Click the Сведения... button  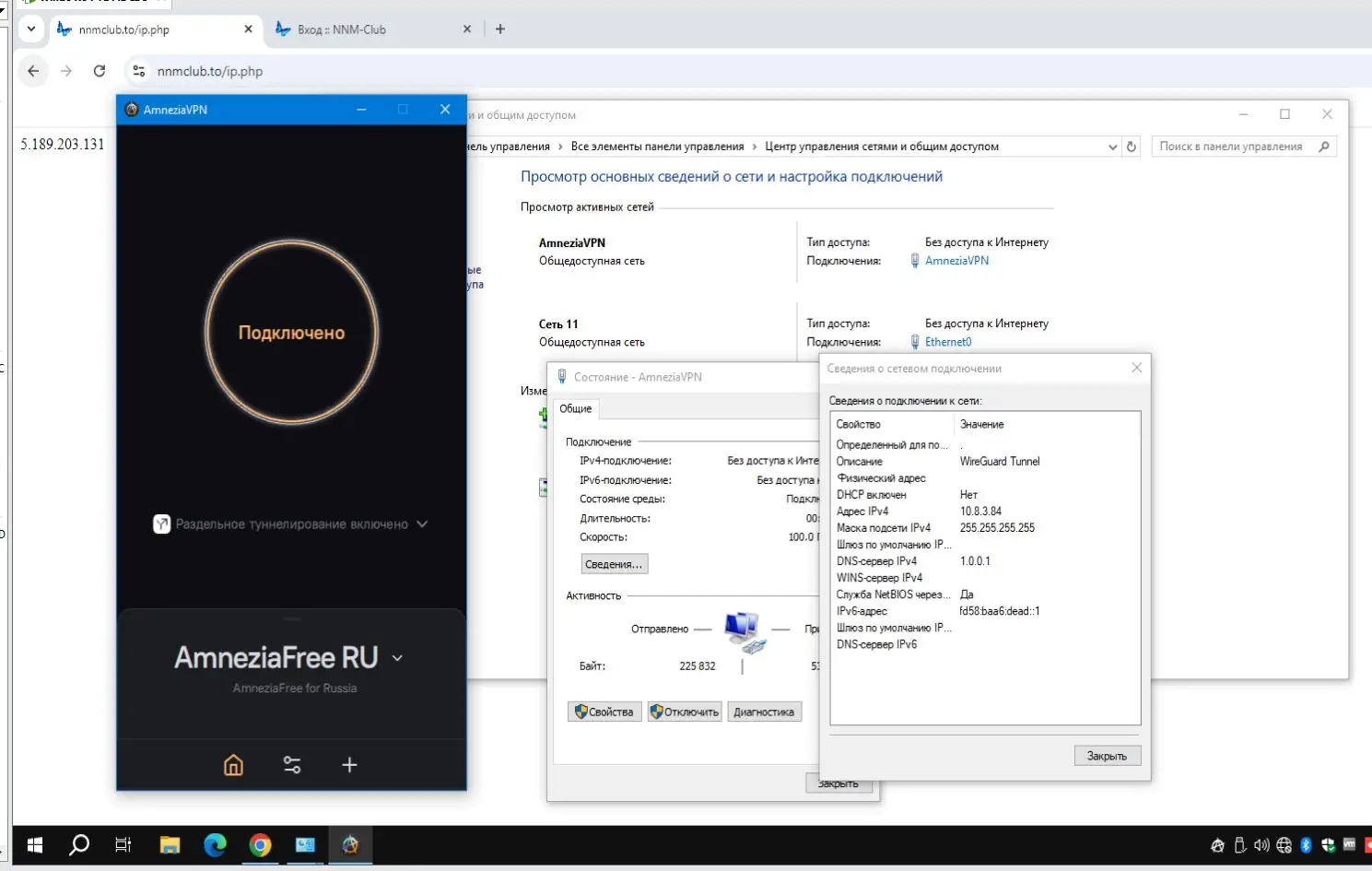pos(614,564)
